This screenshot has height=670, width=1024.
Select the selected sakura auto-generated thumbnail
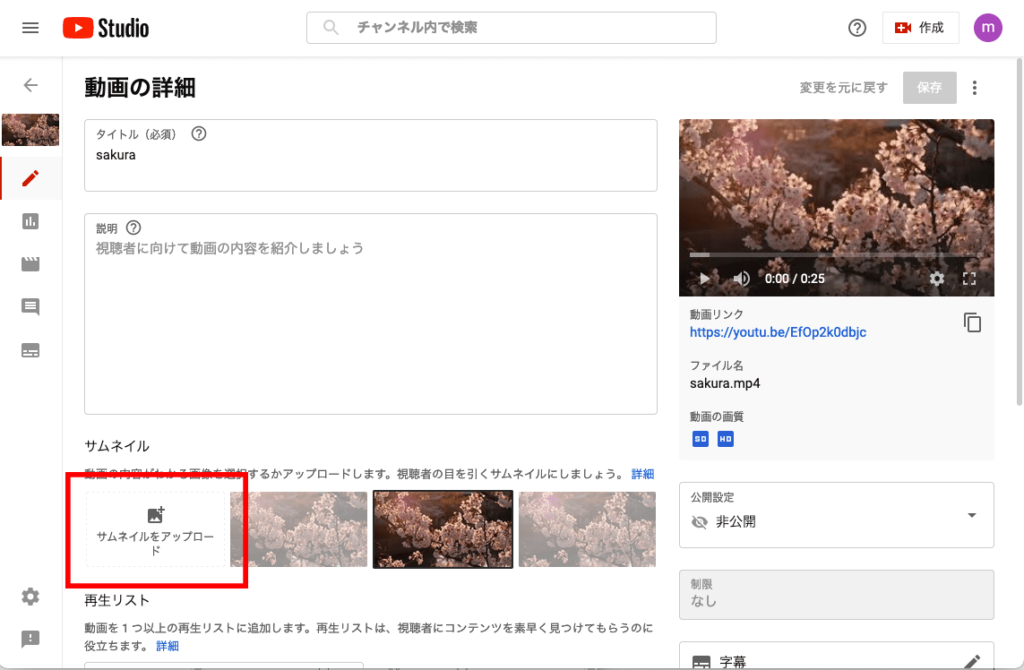(x=442, y=529)
